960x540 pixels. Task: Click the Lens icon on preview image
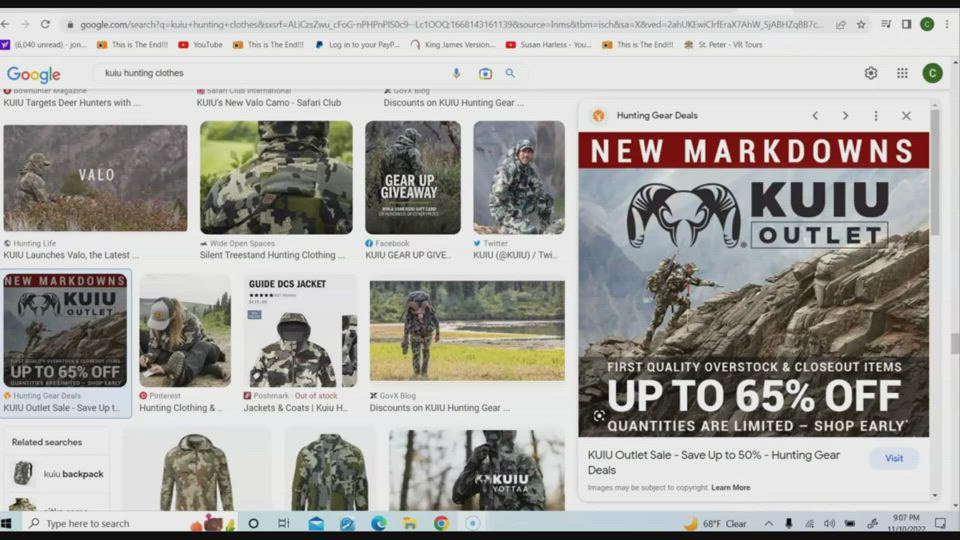click(599, 416)
